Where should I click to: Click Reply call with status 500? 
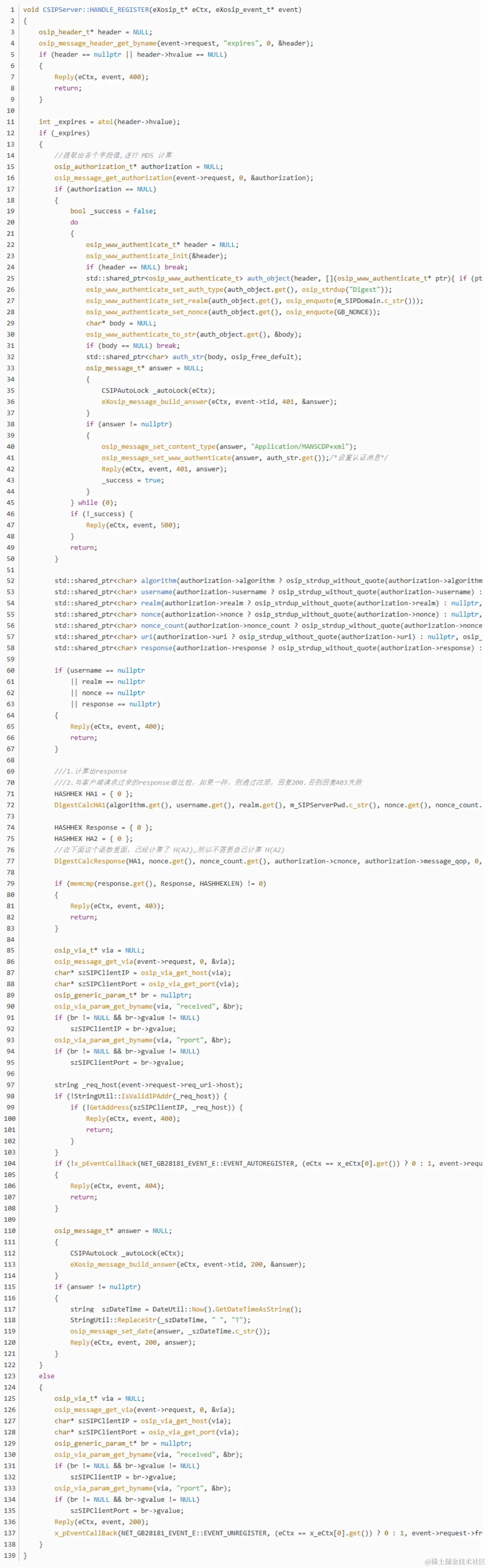coord(133,525)
